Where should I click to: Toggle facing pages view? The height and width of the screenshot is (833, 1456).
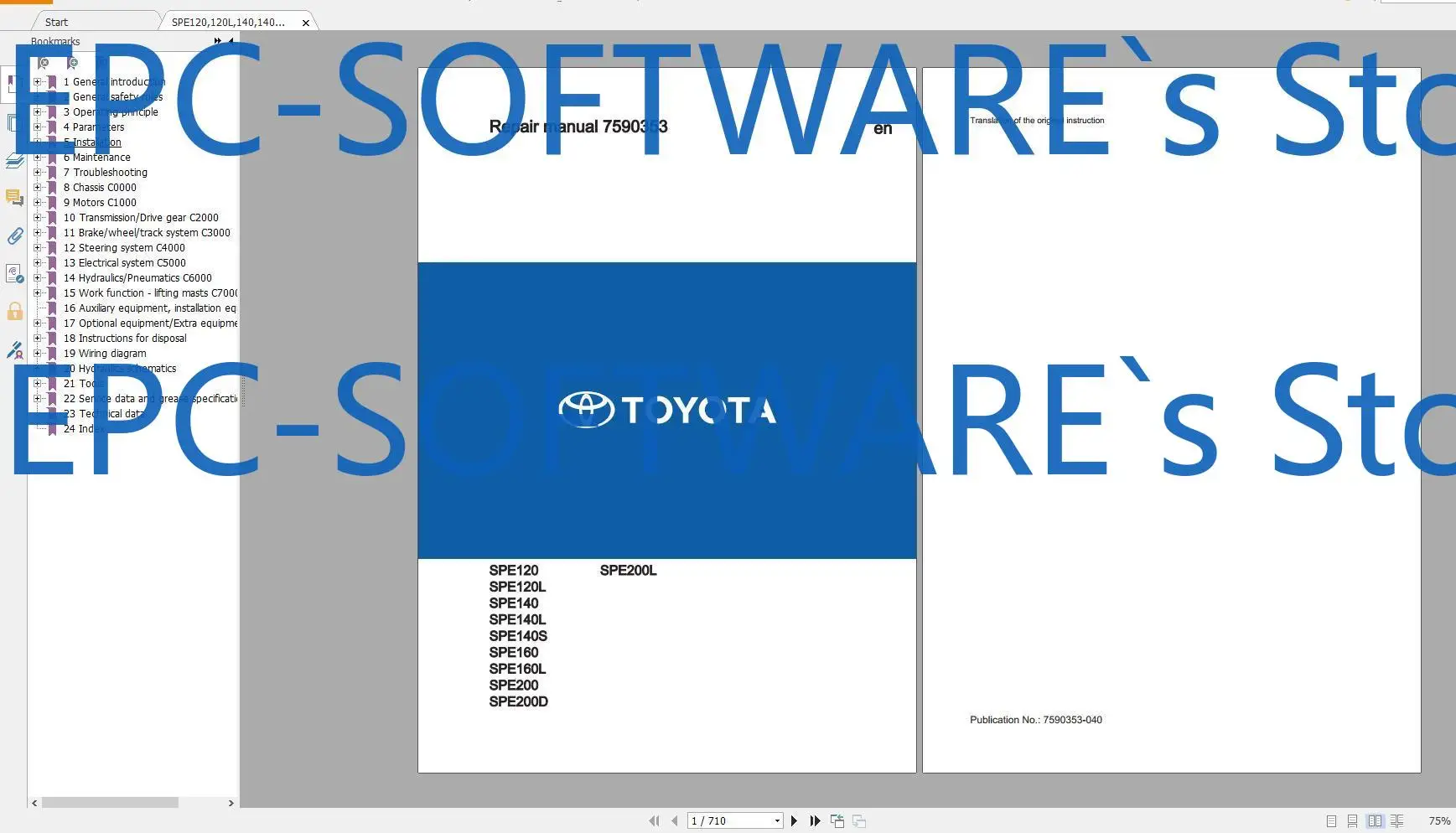[1375, 821]
